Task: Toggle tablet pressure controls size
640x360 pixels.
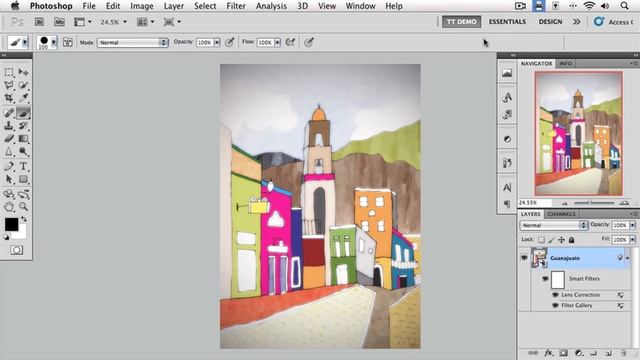Action: tap(309, 42)
